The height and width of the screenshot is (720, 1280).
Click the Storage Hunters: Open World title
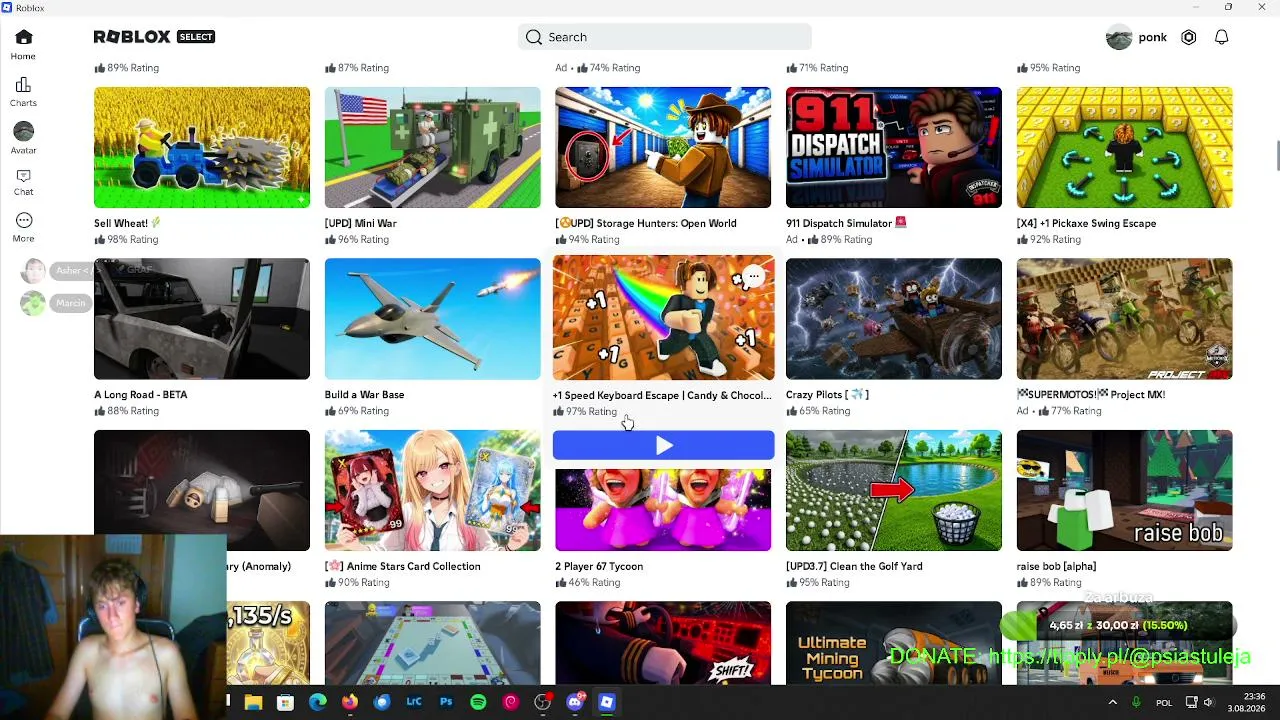pyautogui.click(x=646, y=223)
